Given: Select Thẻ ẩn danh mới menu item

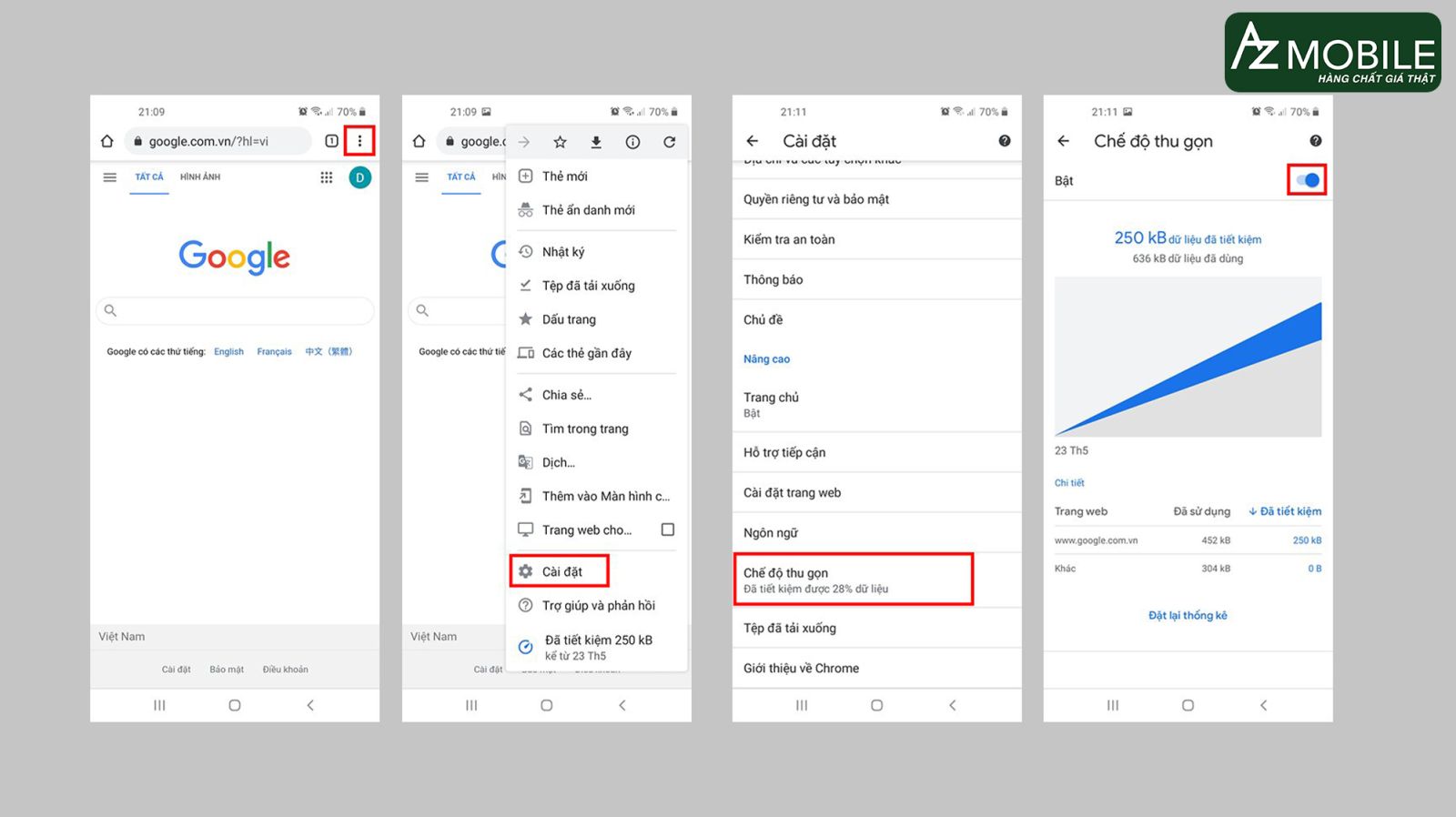Looking at the screenshot, I should [596, 210].
